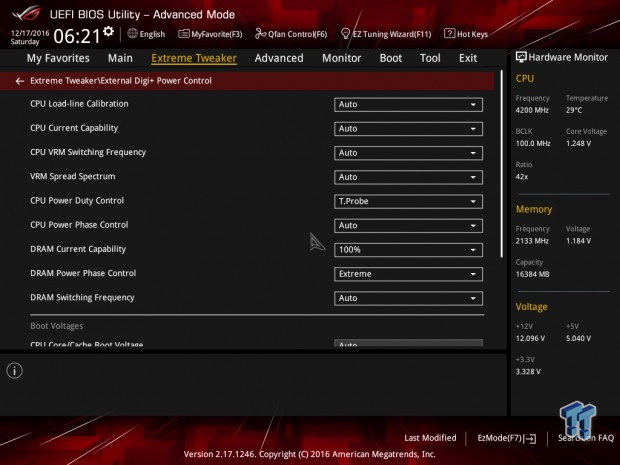
Task: Open Qfan Control(F6)
Action: (291, 34)
